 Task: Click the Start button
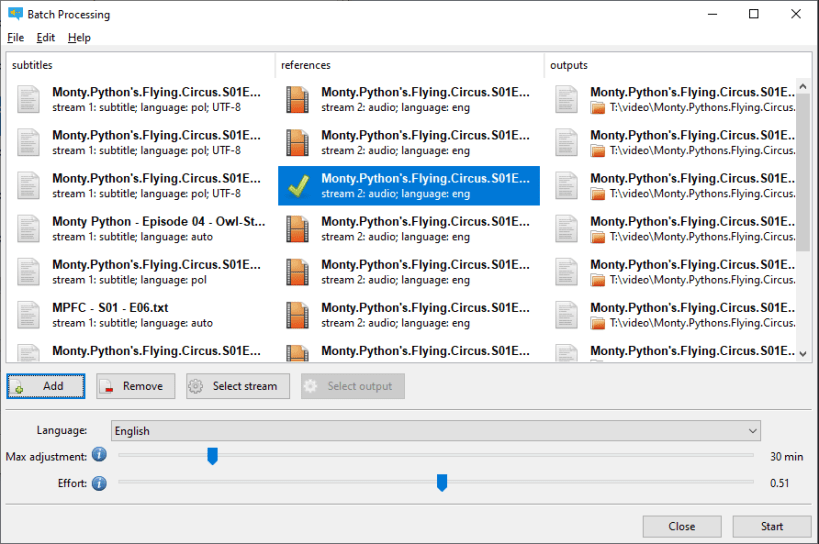coord(771,526)
